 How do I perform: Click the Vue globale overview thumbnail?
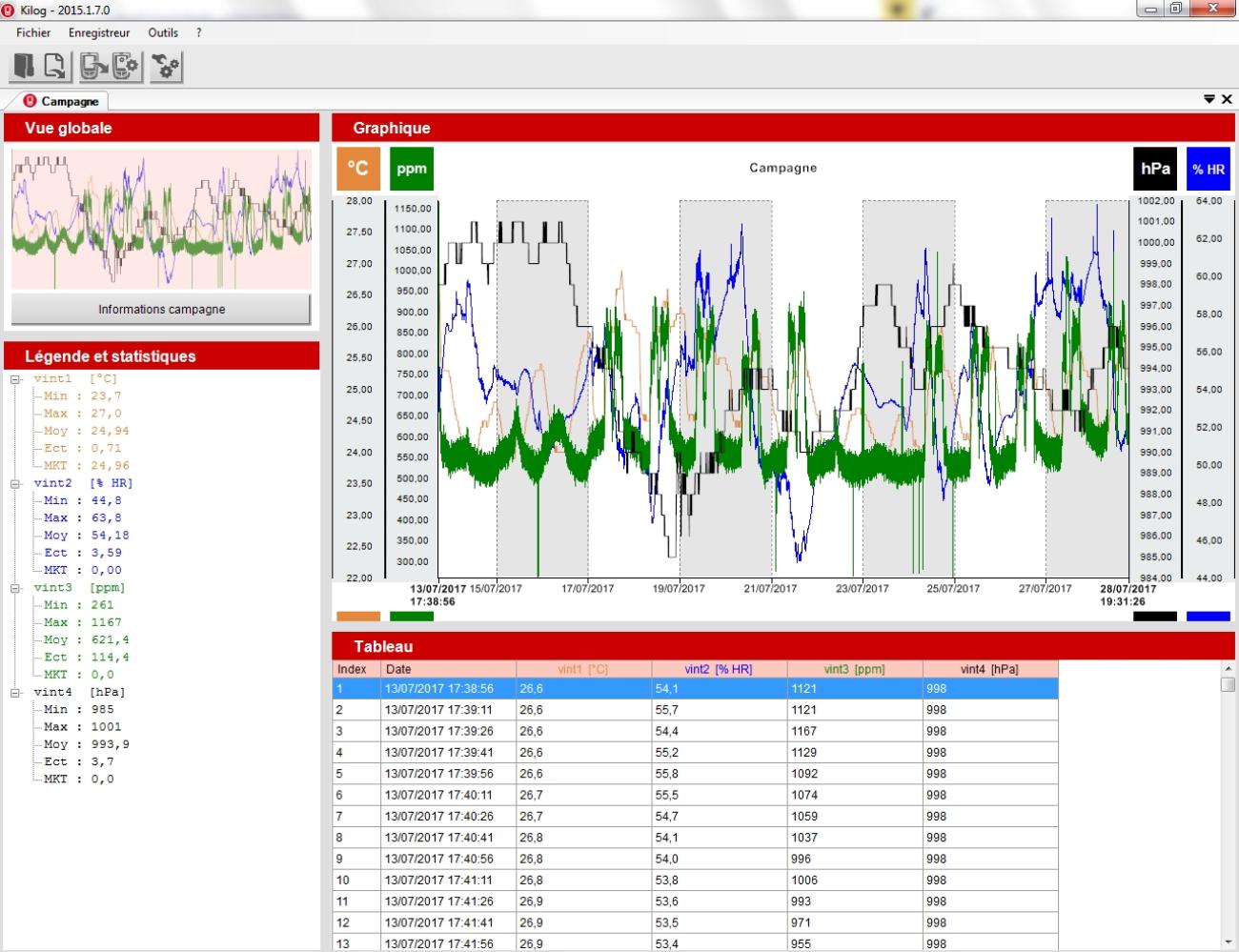161,219
